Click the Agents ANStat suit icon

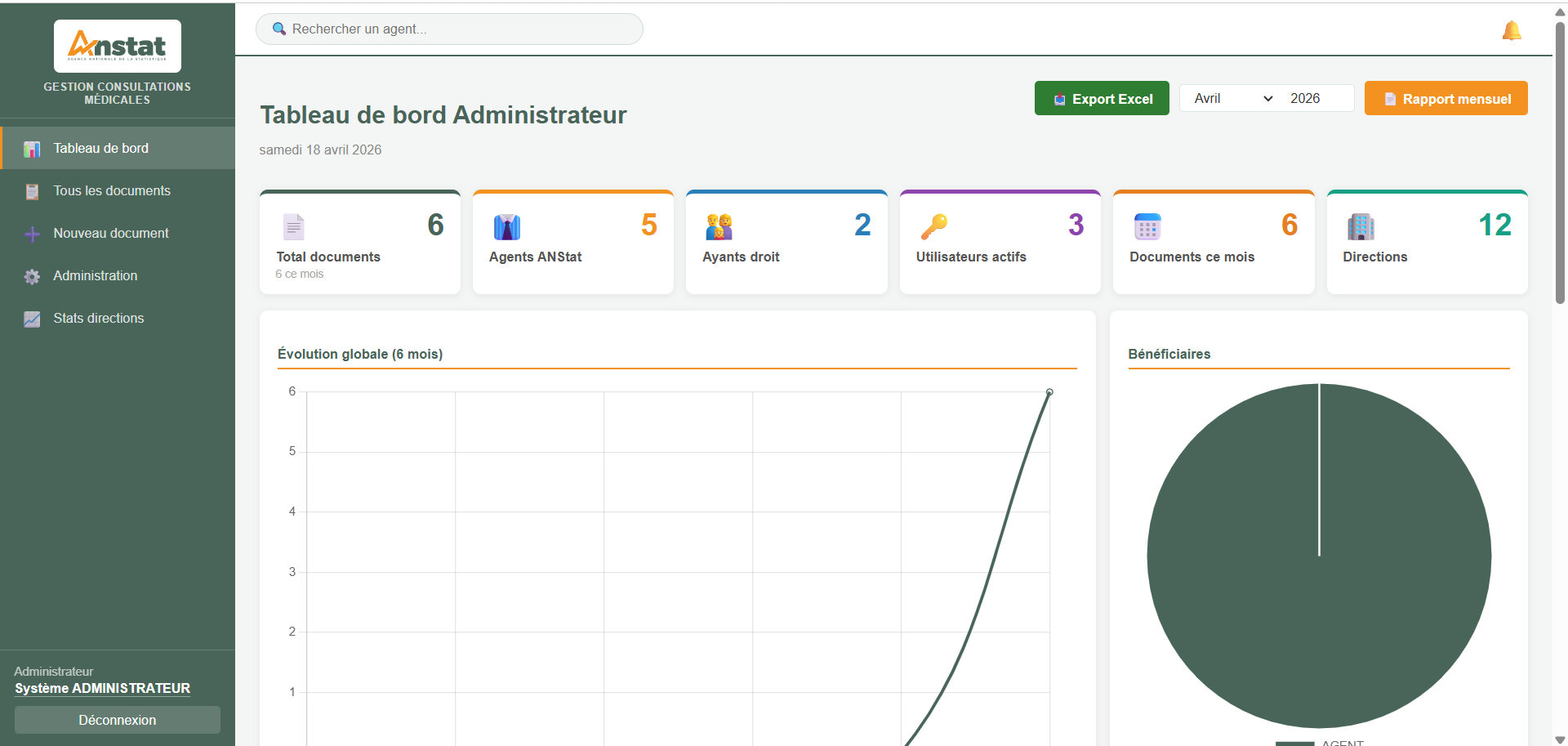coord(506,226)
